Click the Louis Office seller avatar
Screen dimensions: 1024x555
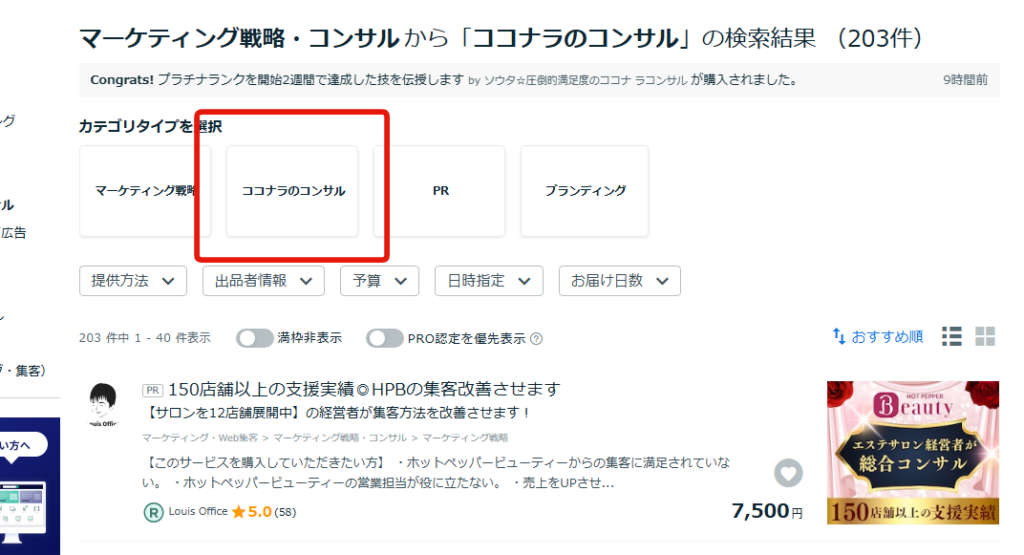click(103, 407)
